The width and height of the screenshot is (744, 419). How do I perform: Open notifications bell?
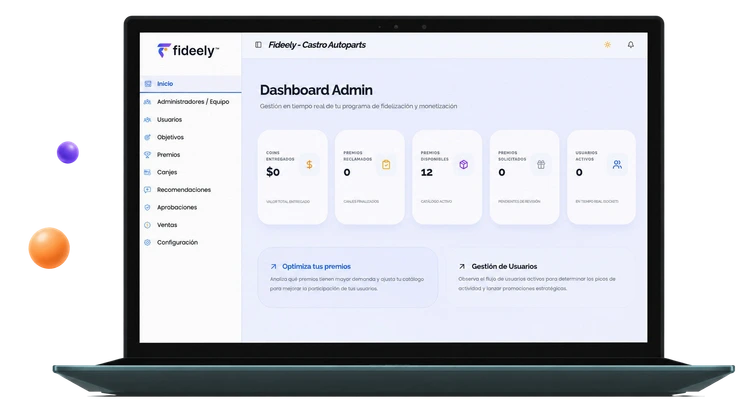point(631,45)
